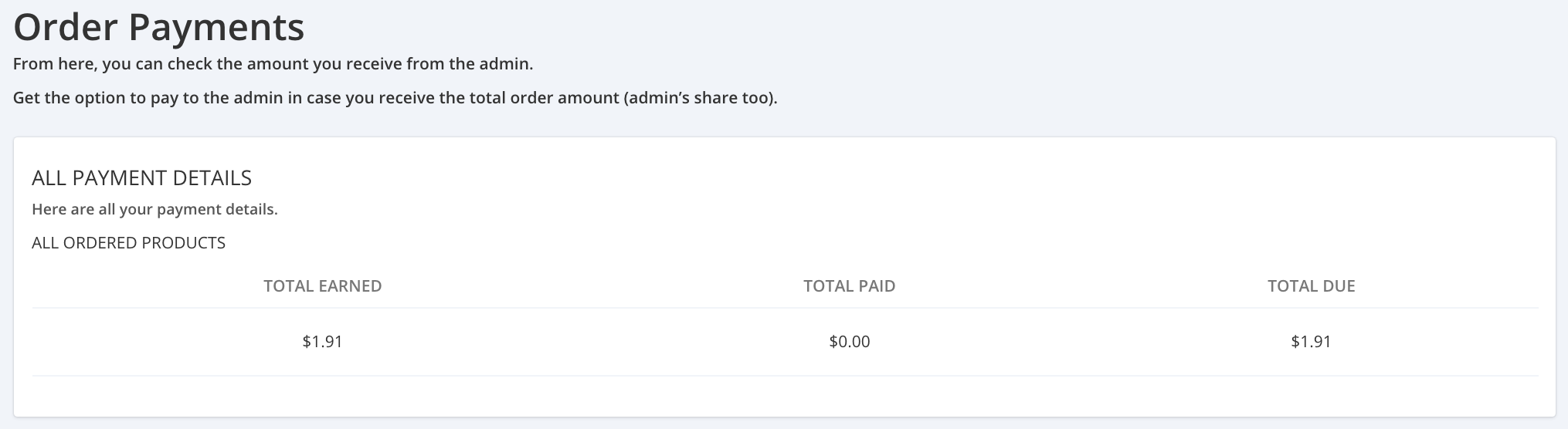Click the 'Get the option to pay' sentence

395,99
